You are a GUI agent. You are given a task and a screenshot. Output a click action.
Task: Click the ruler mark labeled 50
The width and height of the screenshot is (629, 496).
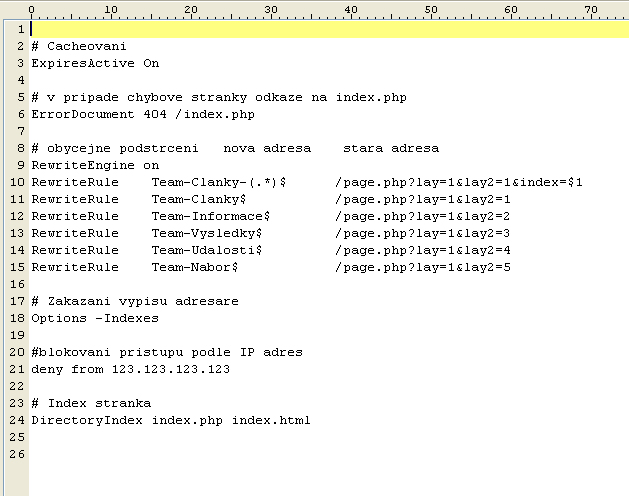[431, 10]
